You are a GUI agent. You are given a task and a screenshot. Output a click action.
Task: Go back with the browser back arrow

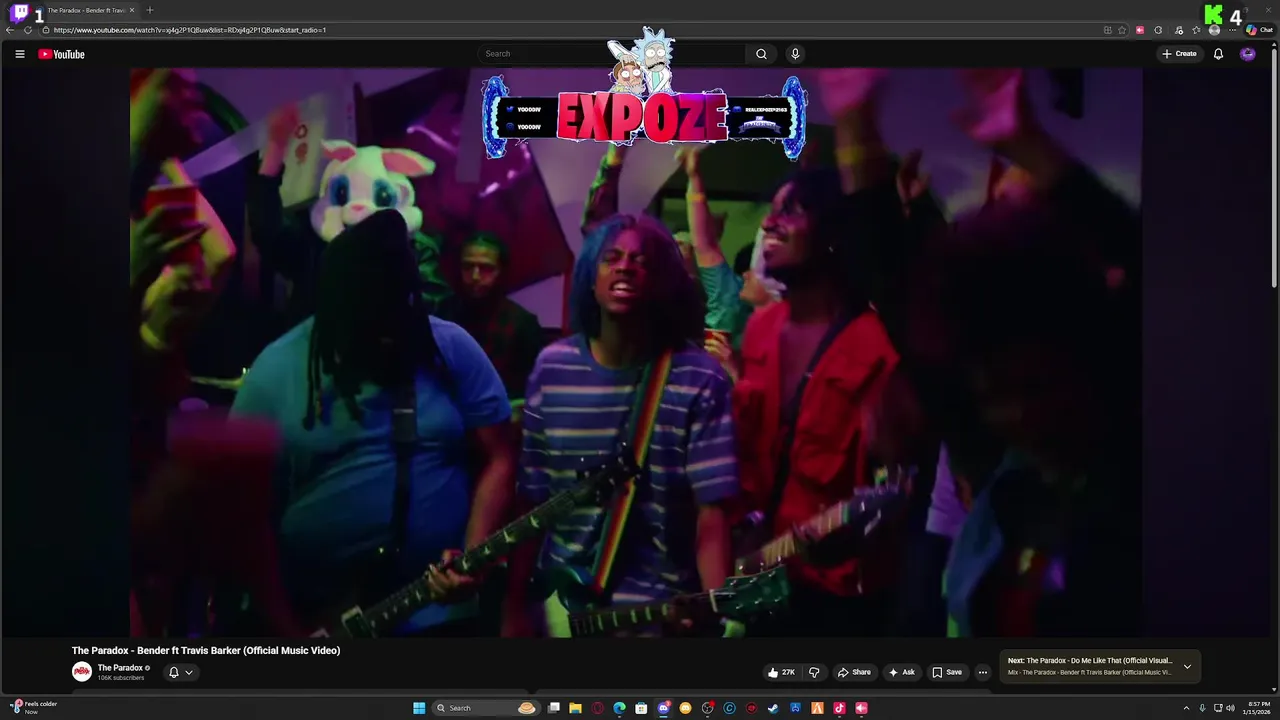click(10, 30)
